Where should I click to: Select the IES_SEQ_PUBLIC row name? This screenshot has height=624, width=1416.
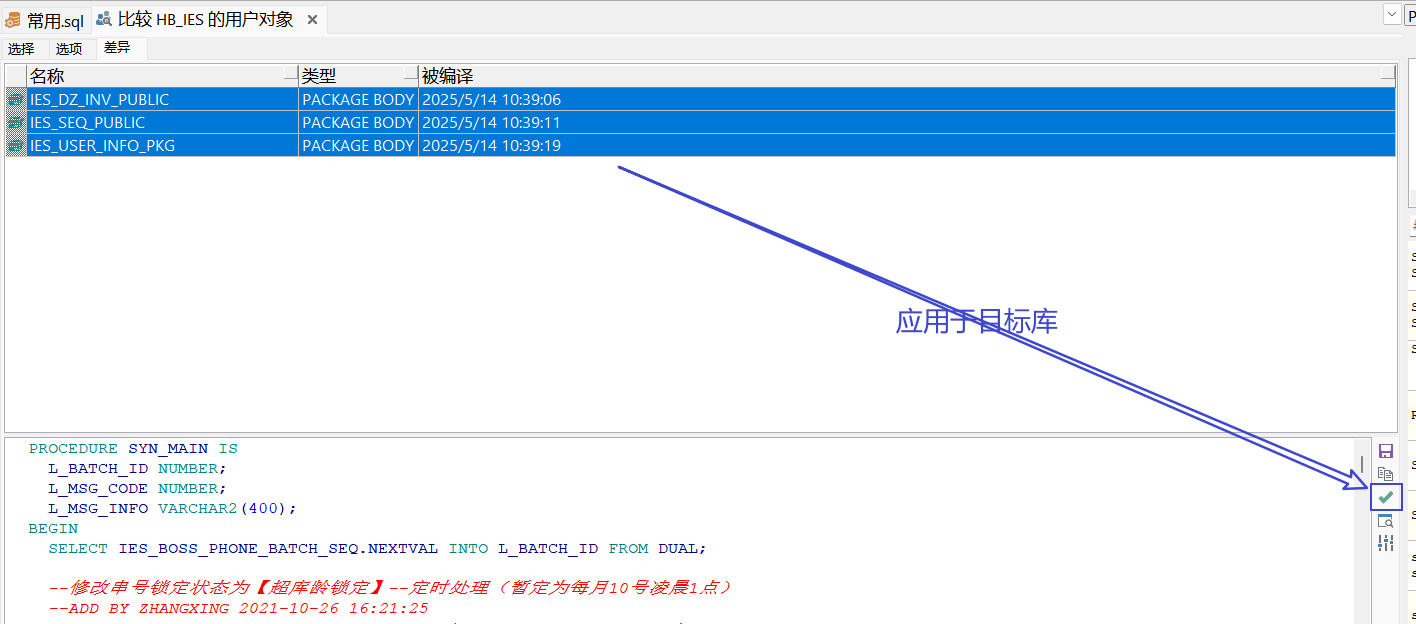pyautogui.click(x=87, y=122)
